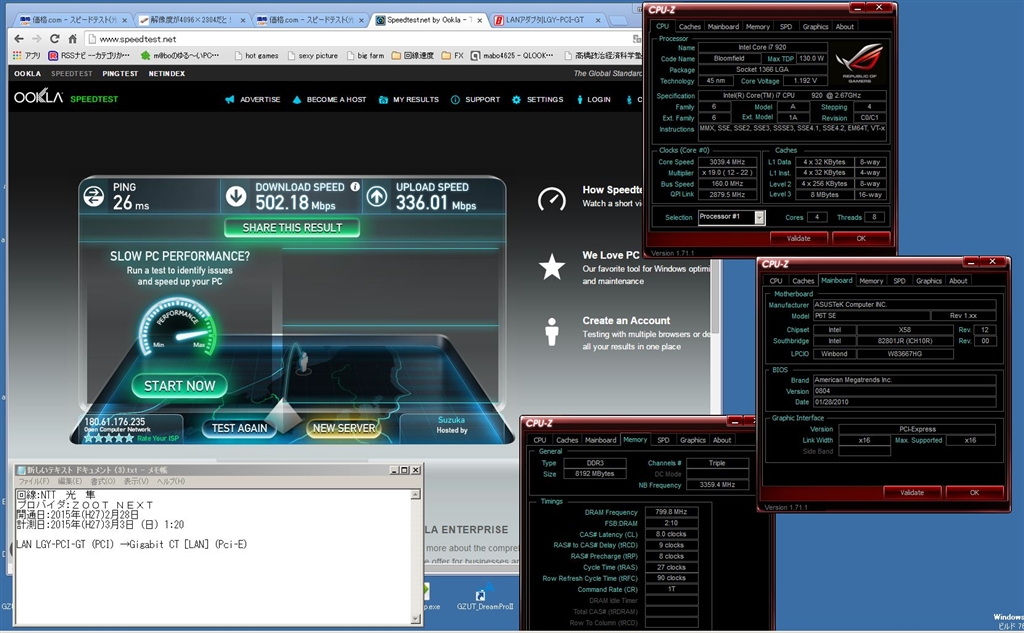The width and height of the screenshot is (1024, 633).
Task: Open the Graphics tab in top CPU-Z window
Action: click(x=815, y=27)
